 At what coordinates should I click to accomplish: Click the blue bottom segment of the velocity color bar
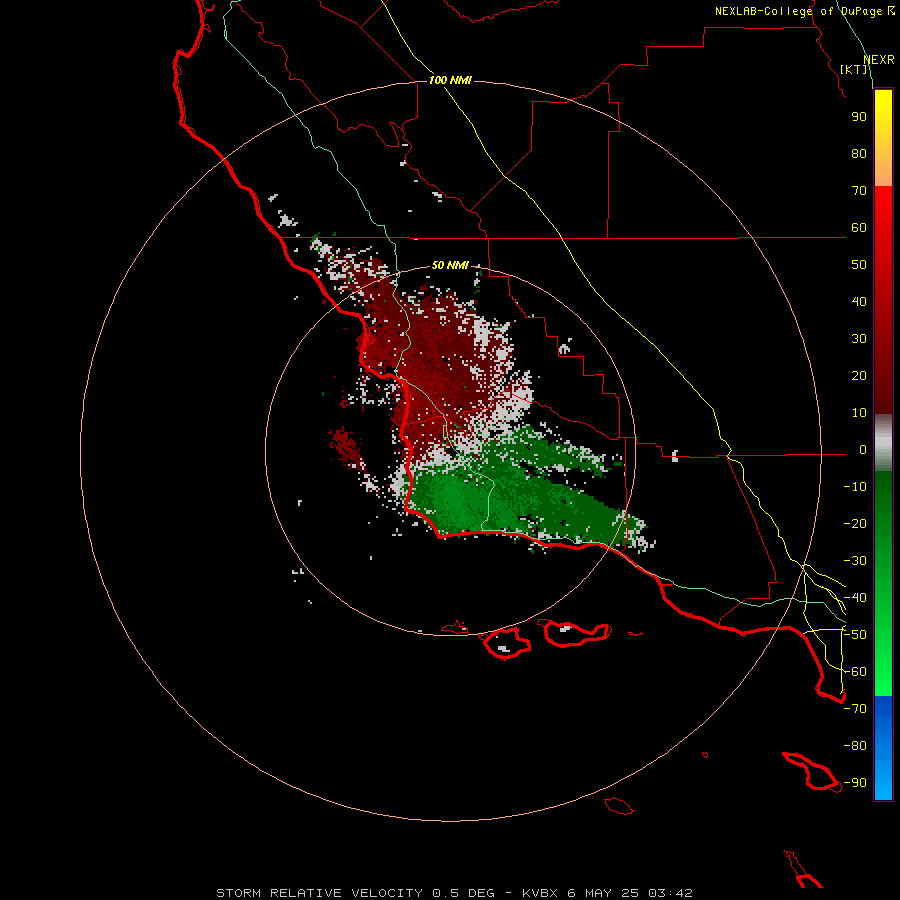pyautogui.click(x=883, y=748)
